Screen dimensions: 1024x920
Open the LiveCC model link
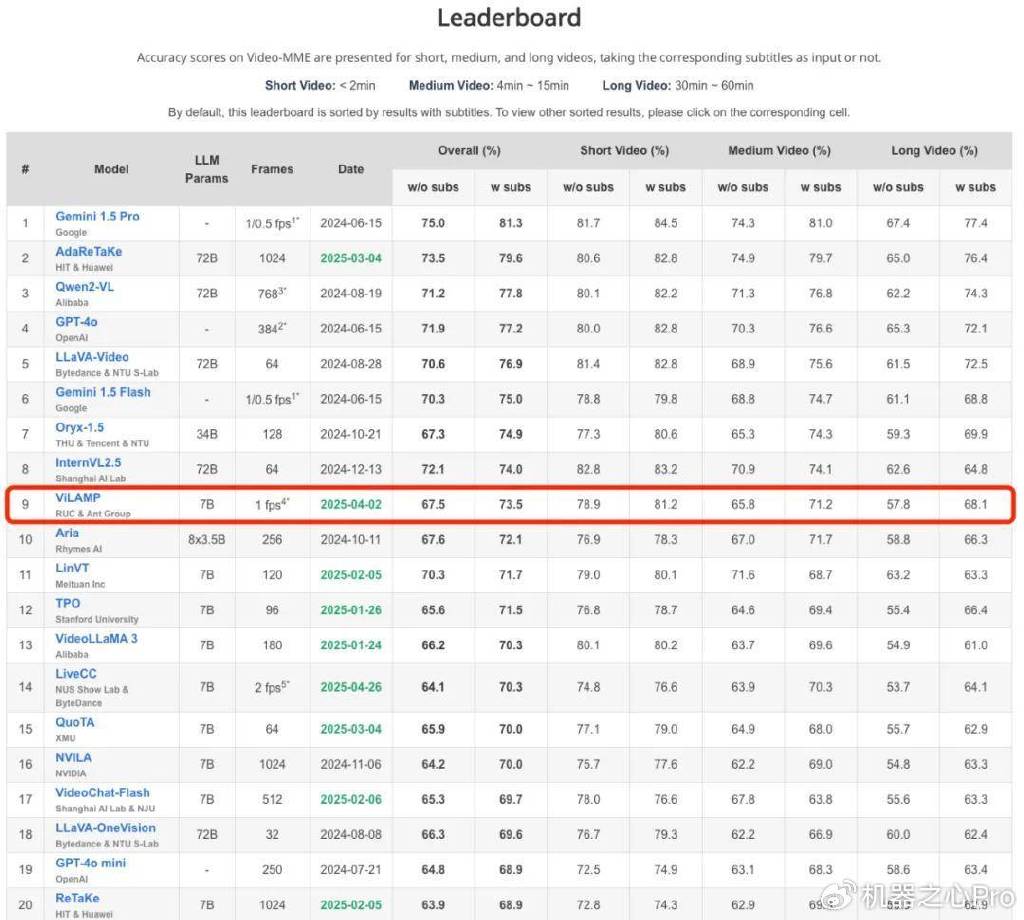tap(76, 674)
